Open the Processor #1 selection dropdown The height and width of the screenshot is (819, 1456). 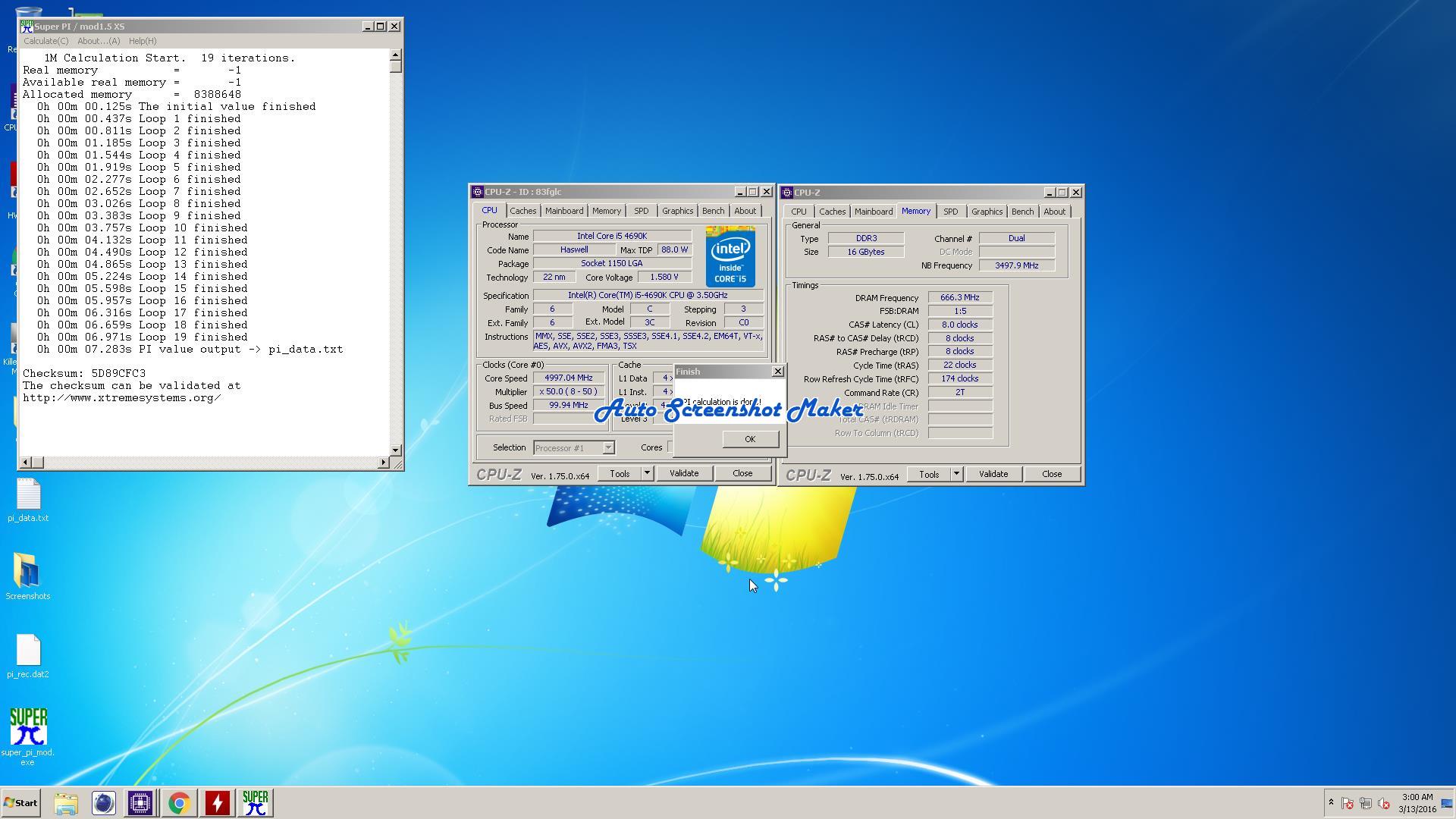(574, 448)
